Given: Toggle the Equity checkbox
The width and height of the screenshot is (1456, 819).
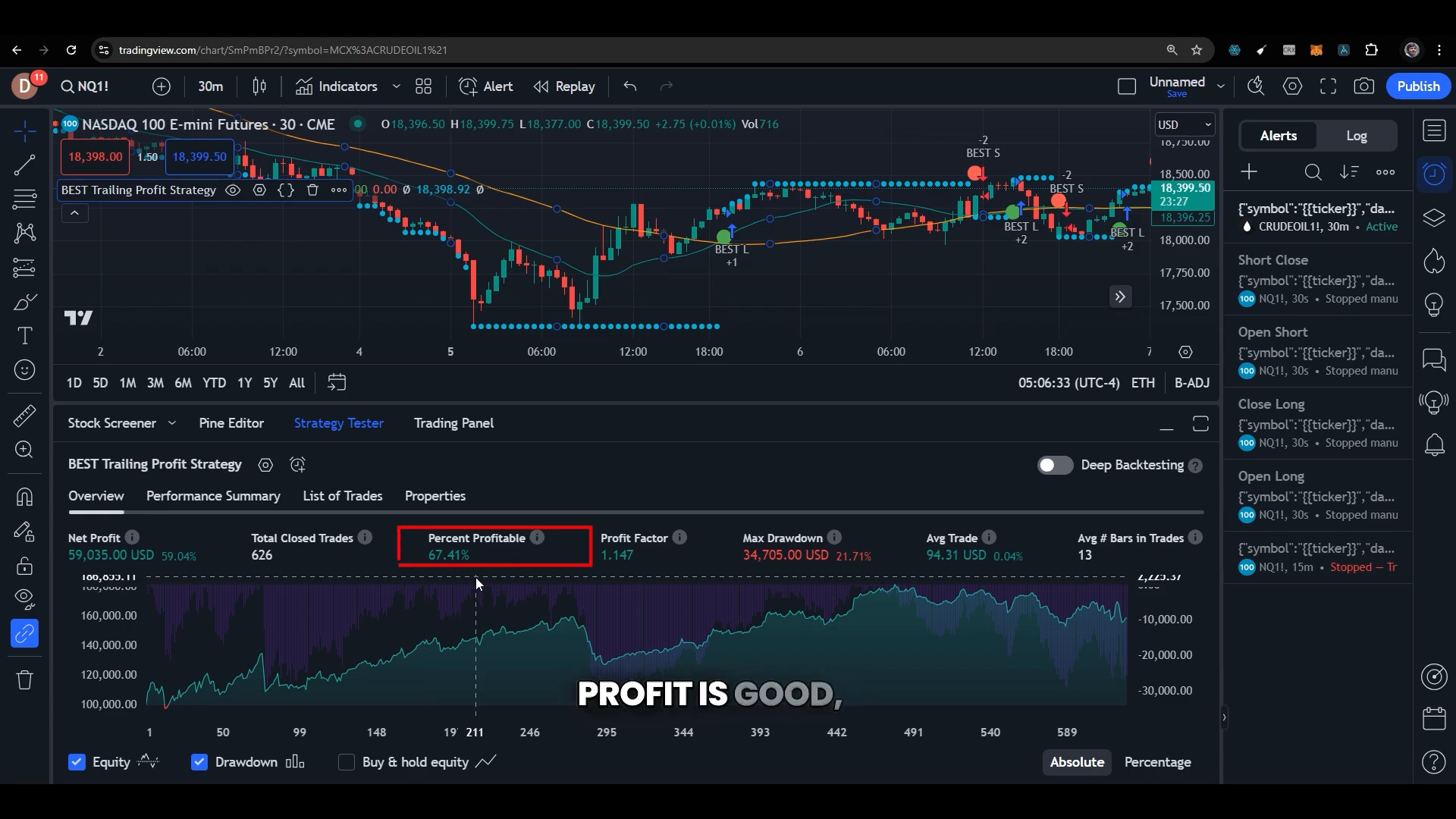Looking at the screenshot, I should 77,762.
